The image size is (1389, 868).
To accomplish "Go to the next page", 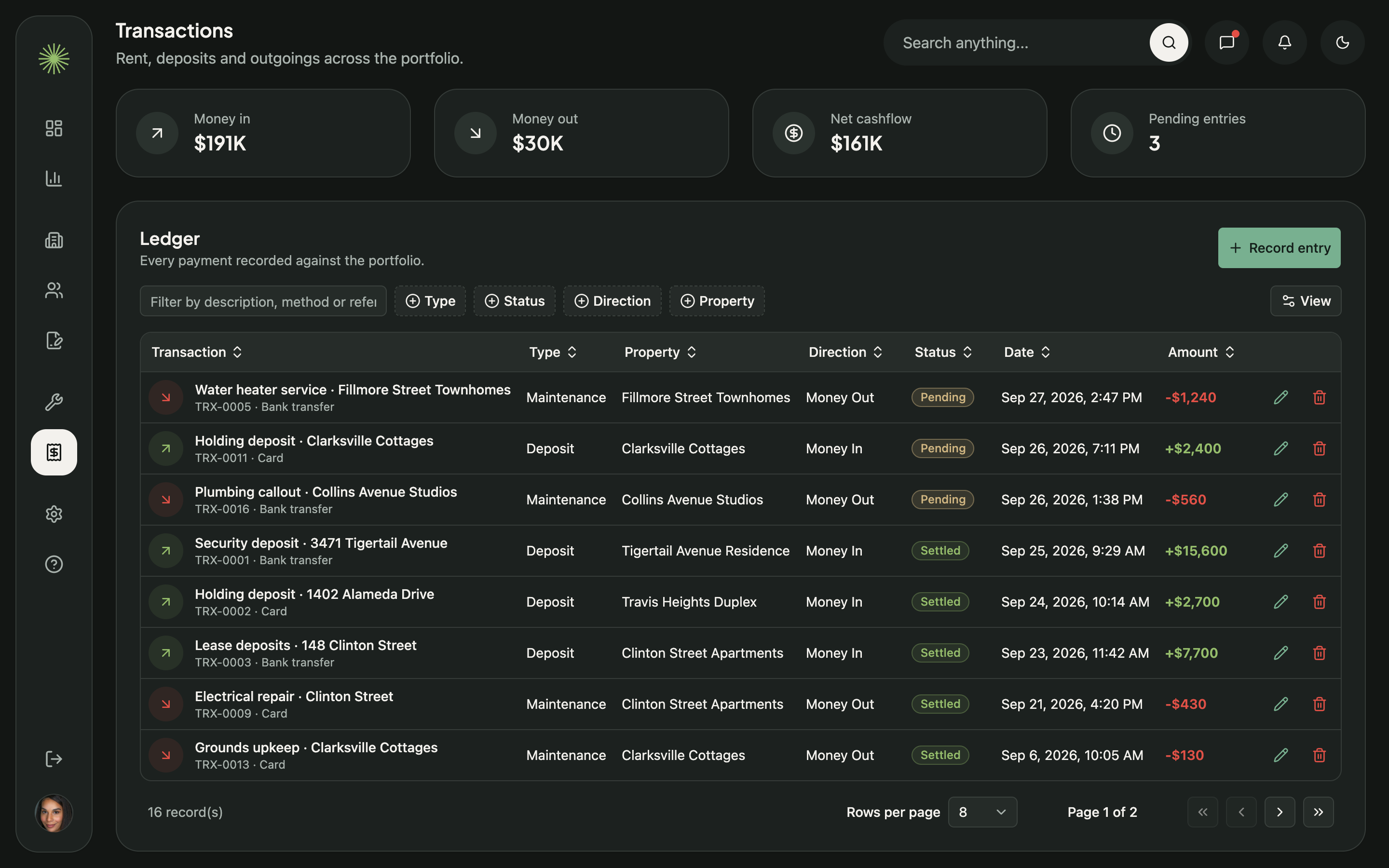I will click(1280, 812).
